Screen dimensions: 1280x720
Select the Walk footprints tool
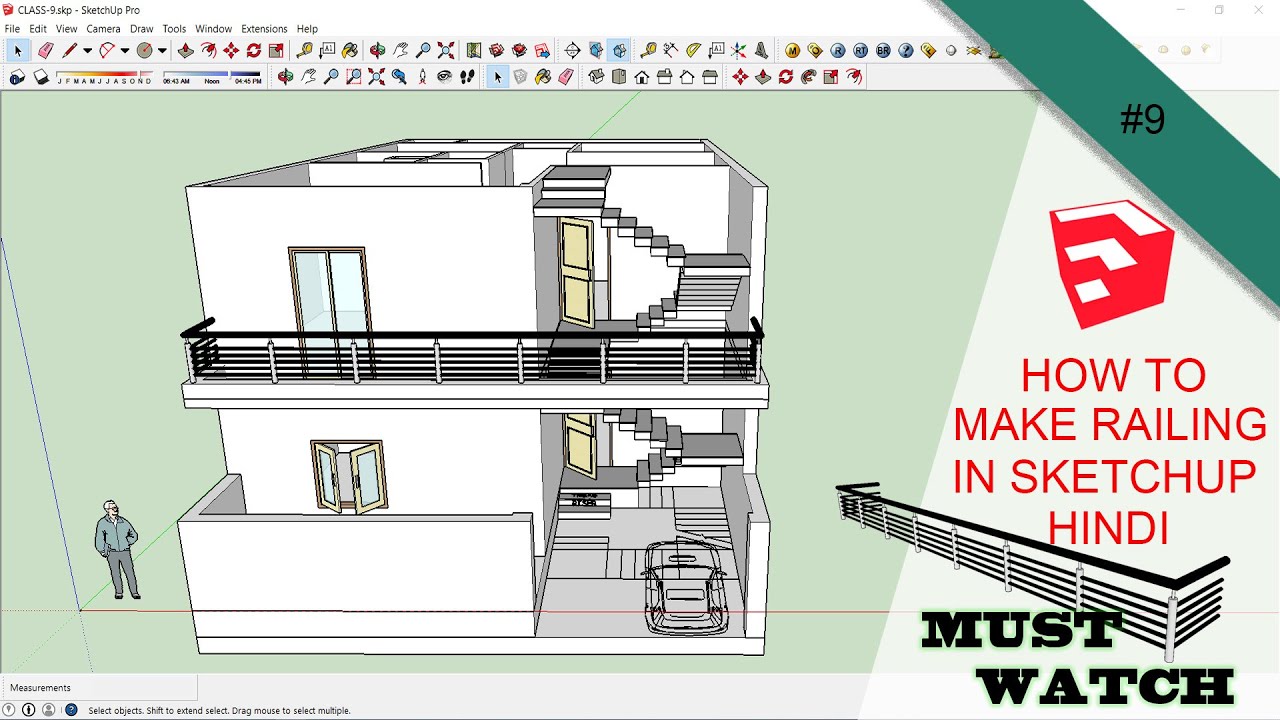(x=467, y=77)
